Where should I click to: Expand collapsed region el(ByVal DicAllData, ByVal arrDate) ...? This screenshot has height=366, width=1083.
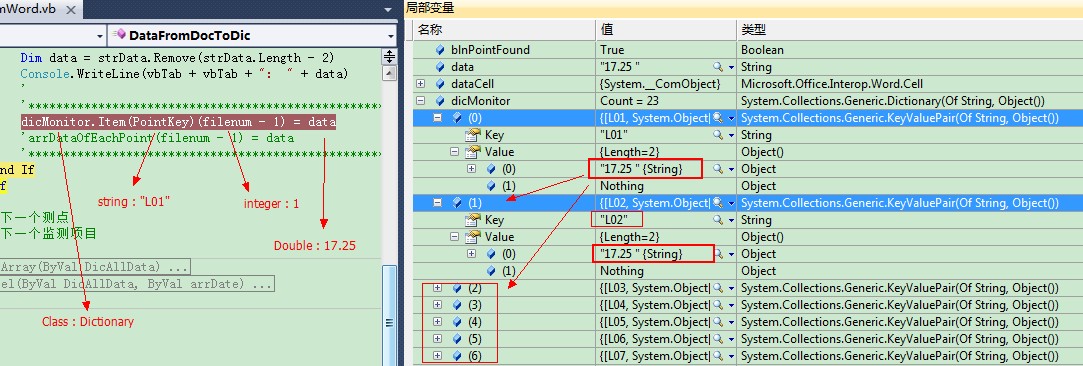point(137,284)
